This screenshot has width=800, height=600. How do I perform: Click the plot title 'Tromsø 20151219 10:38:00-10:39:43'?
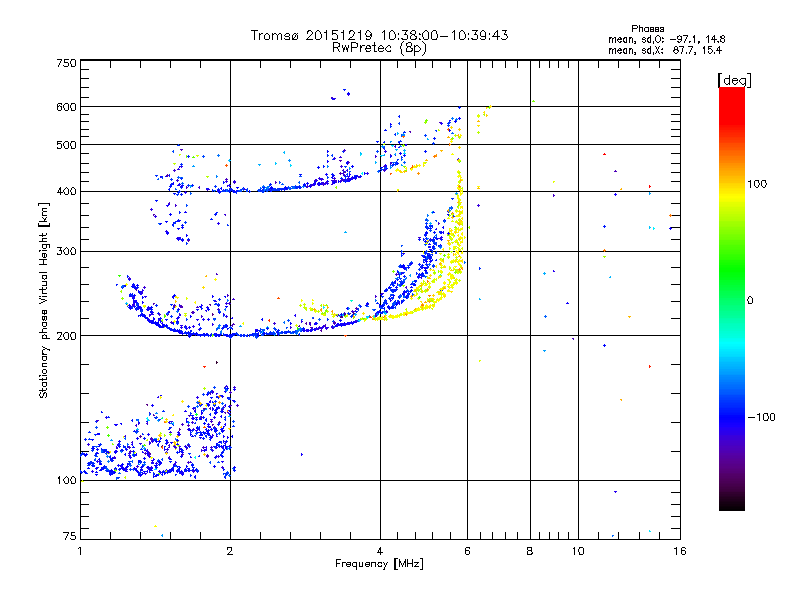coord(379,35)
